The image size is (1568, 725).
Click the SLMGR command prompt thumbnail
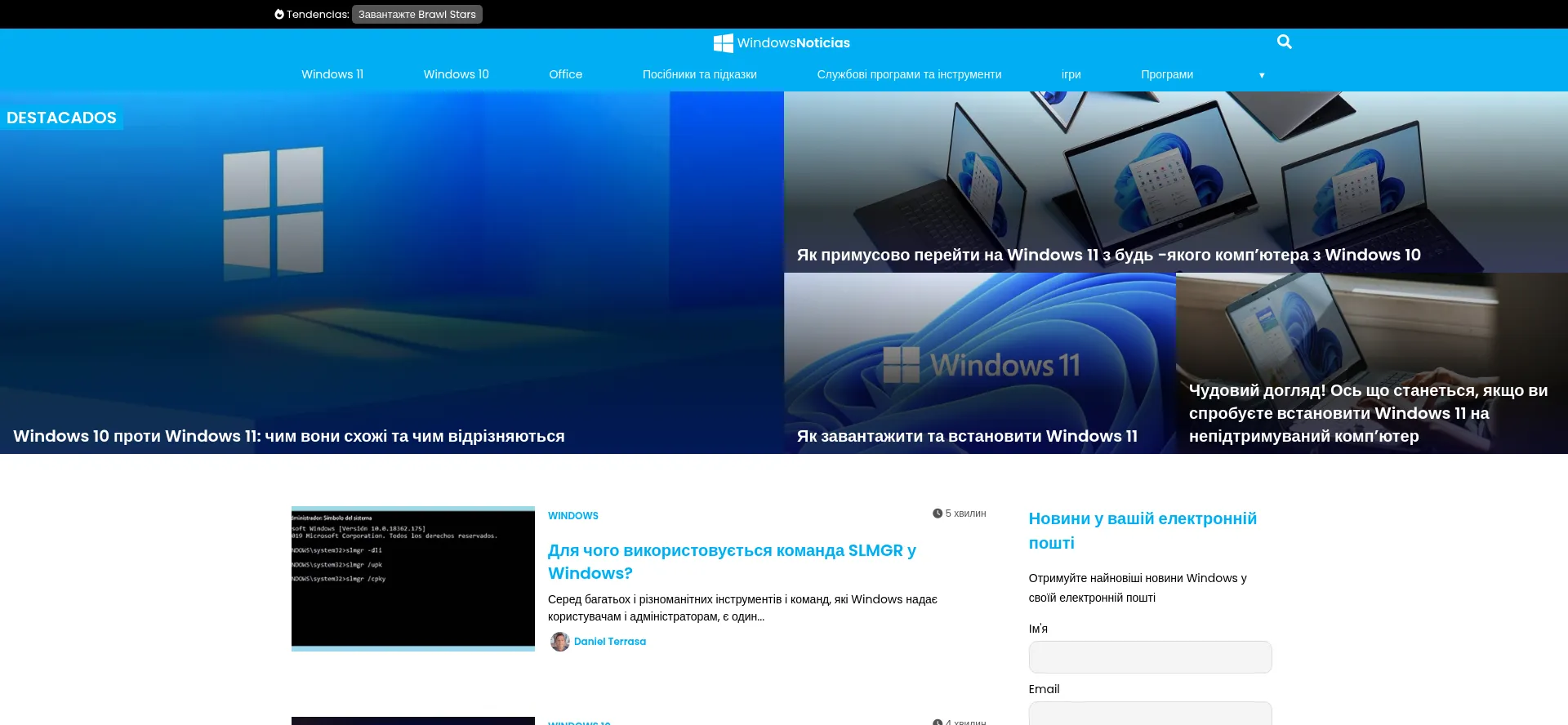click(x=413, y=578)
